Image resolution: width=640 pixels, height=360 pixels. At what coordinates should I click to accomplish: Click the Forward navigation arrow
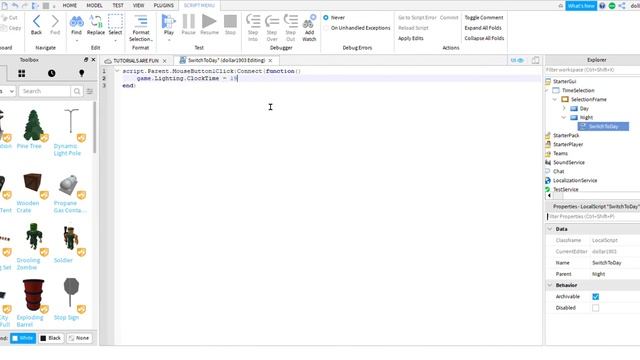tap(55, 21)
